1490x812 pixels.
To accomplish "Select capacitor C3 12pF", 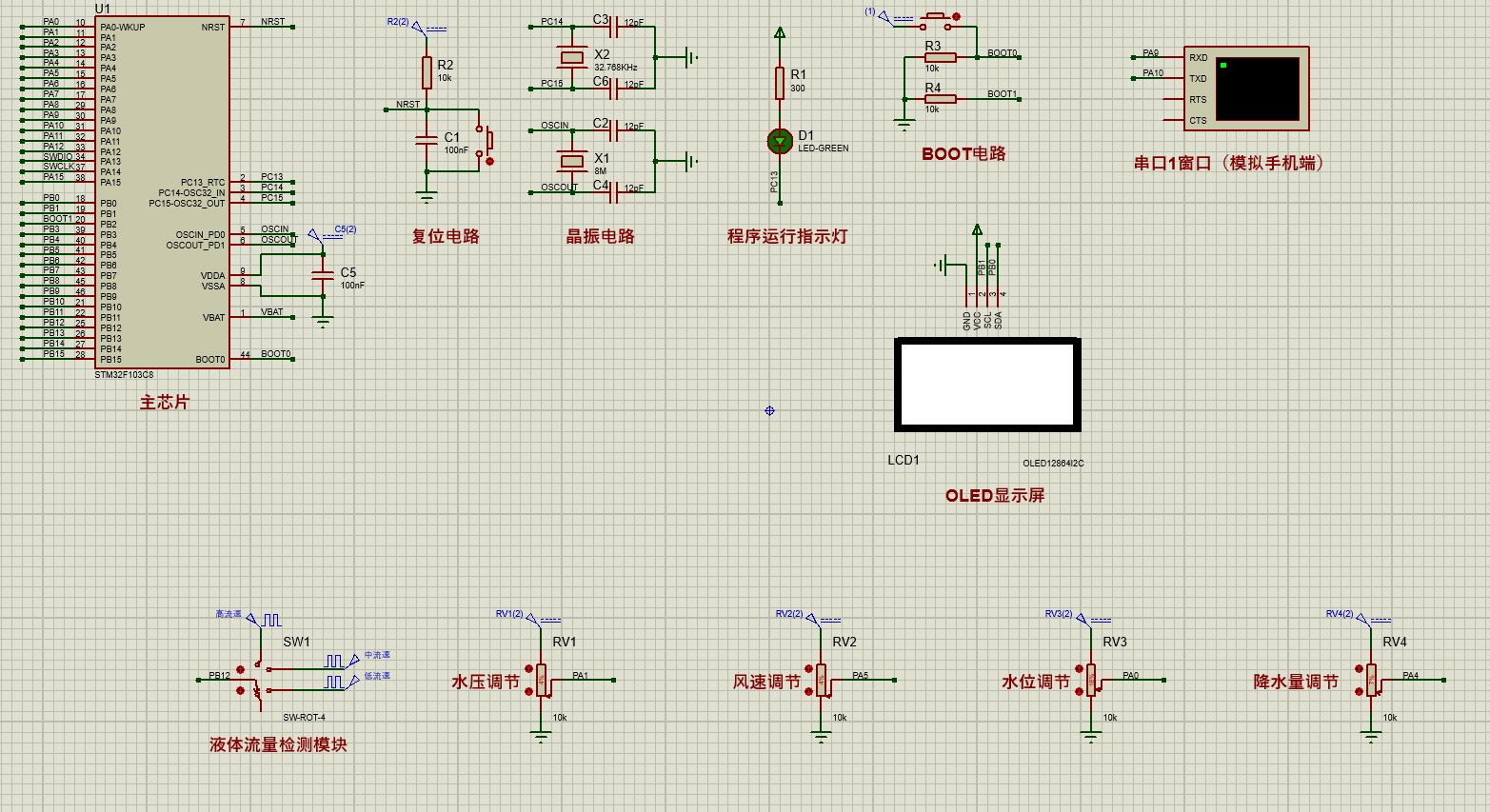I will 614,27.
